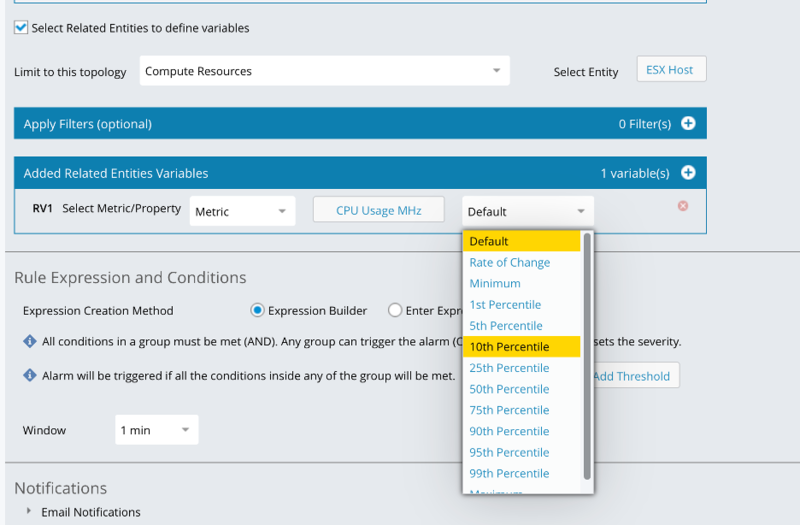Open the Window 1 min dropdown
800x525 pixels.
coord(157,430)
